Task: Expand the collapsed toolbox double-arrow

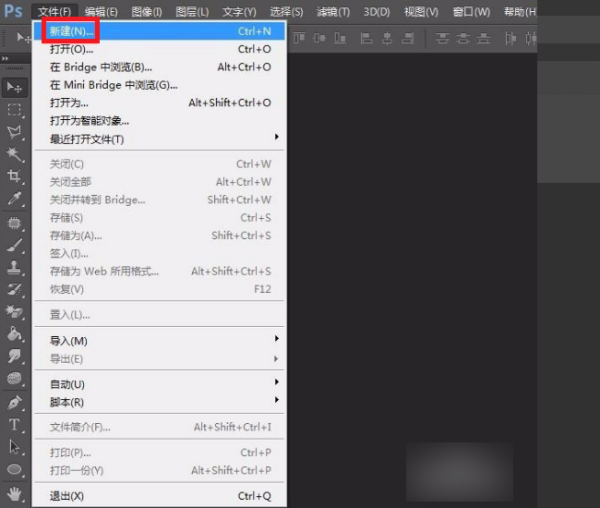Action: click(5, 59)
